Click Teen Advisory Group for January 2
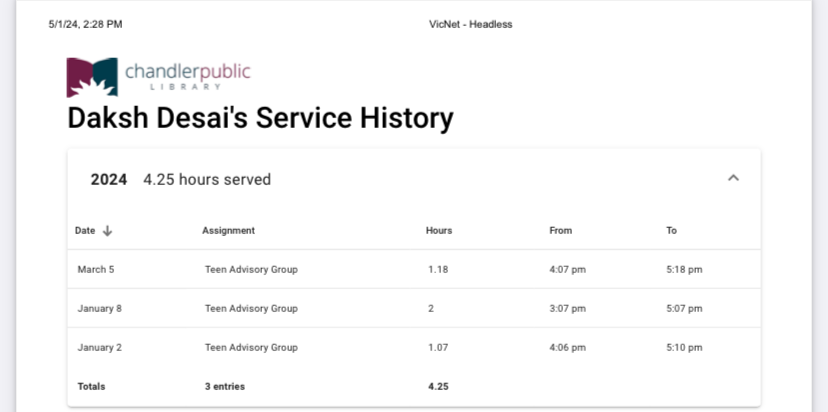This screenshot has height=412, width=828. 251,348
